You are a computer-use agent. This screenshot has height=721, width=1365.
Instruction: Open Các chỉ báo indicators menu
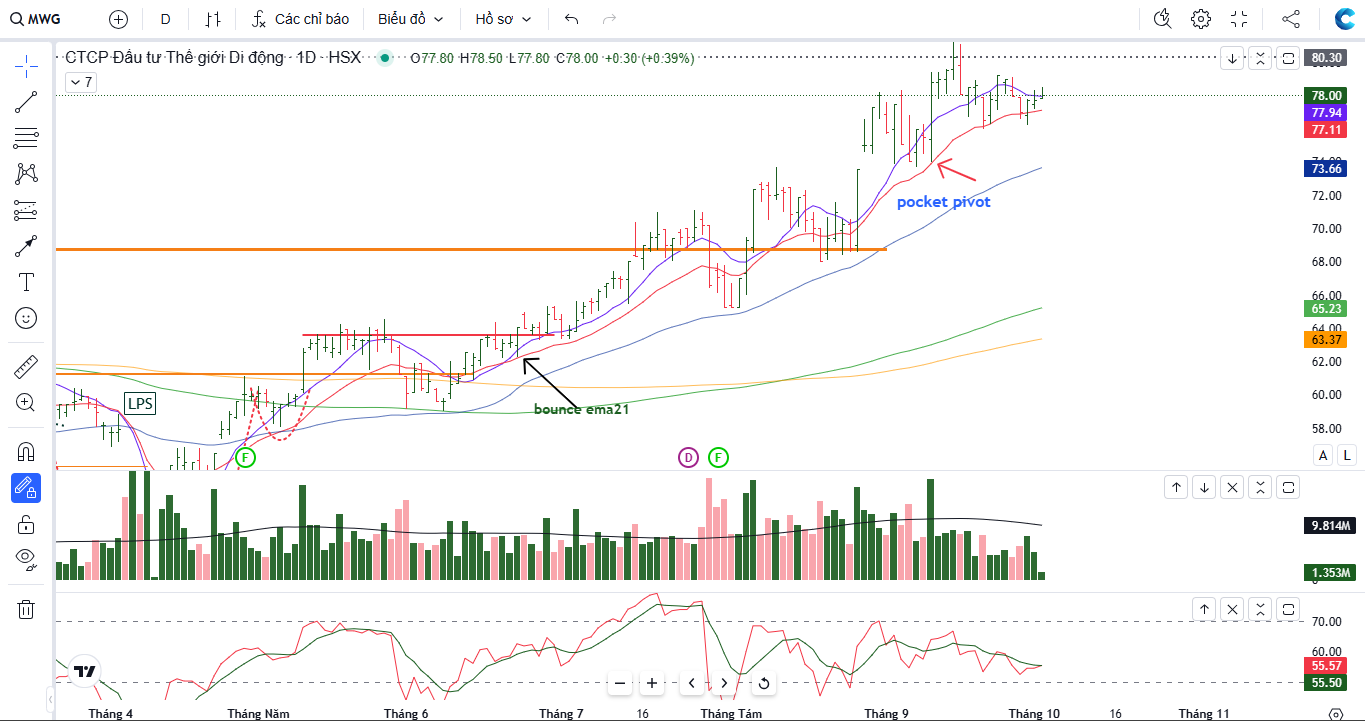[300, 19]
